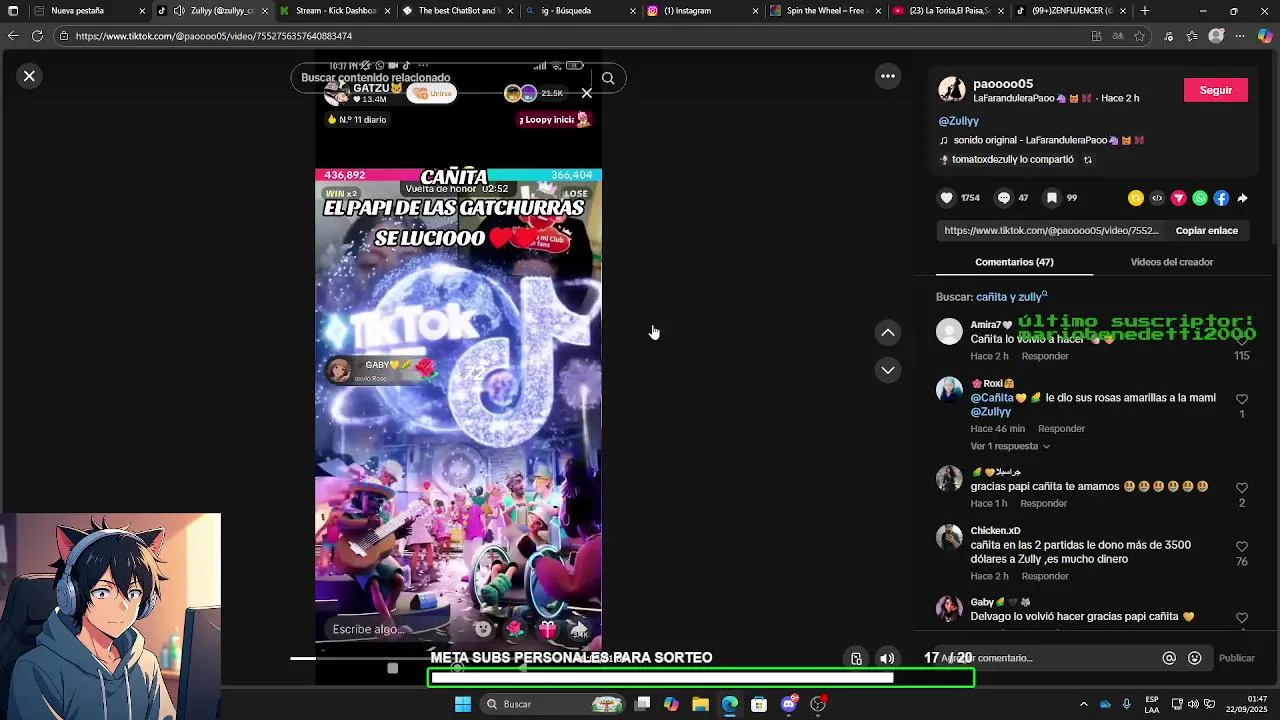Like Amira7's comment
This screenshot has height=720, width=1280.
(x=1242, y=341)
